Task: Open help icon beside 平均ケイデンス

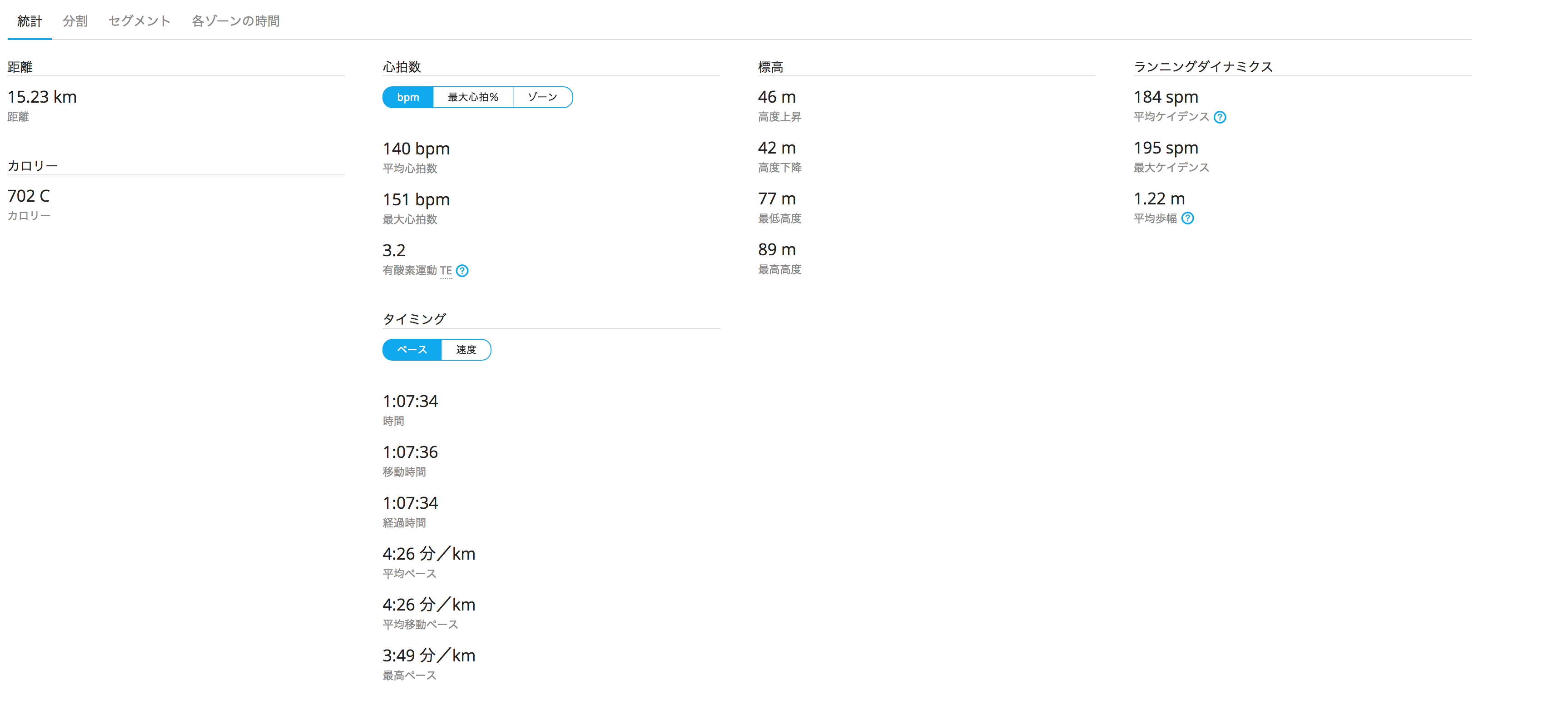Action: 1219,118
